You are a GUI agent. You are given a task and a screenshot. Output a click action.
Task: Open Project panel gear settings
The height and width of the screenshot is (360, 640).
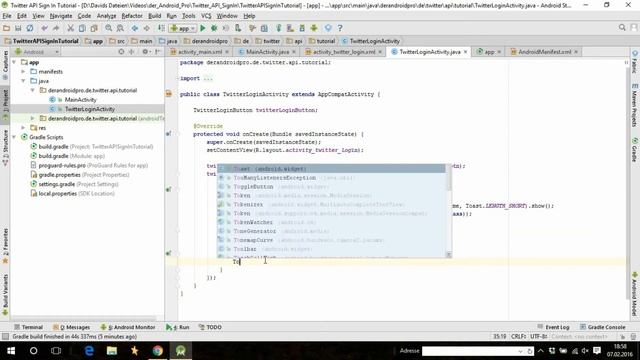(x=145, y=52)
